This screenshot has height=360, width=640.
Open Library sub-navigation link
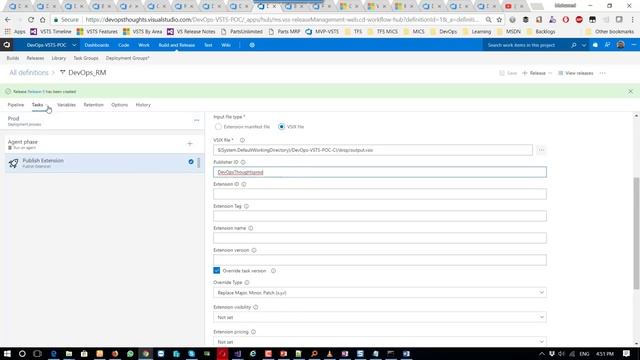point(58,58)
